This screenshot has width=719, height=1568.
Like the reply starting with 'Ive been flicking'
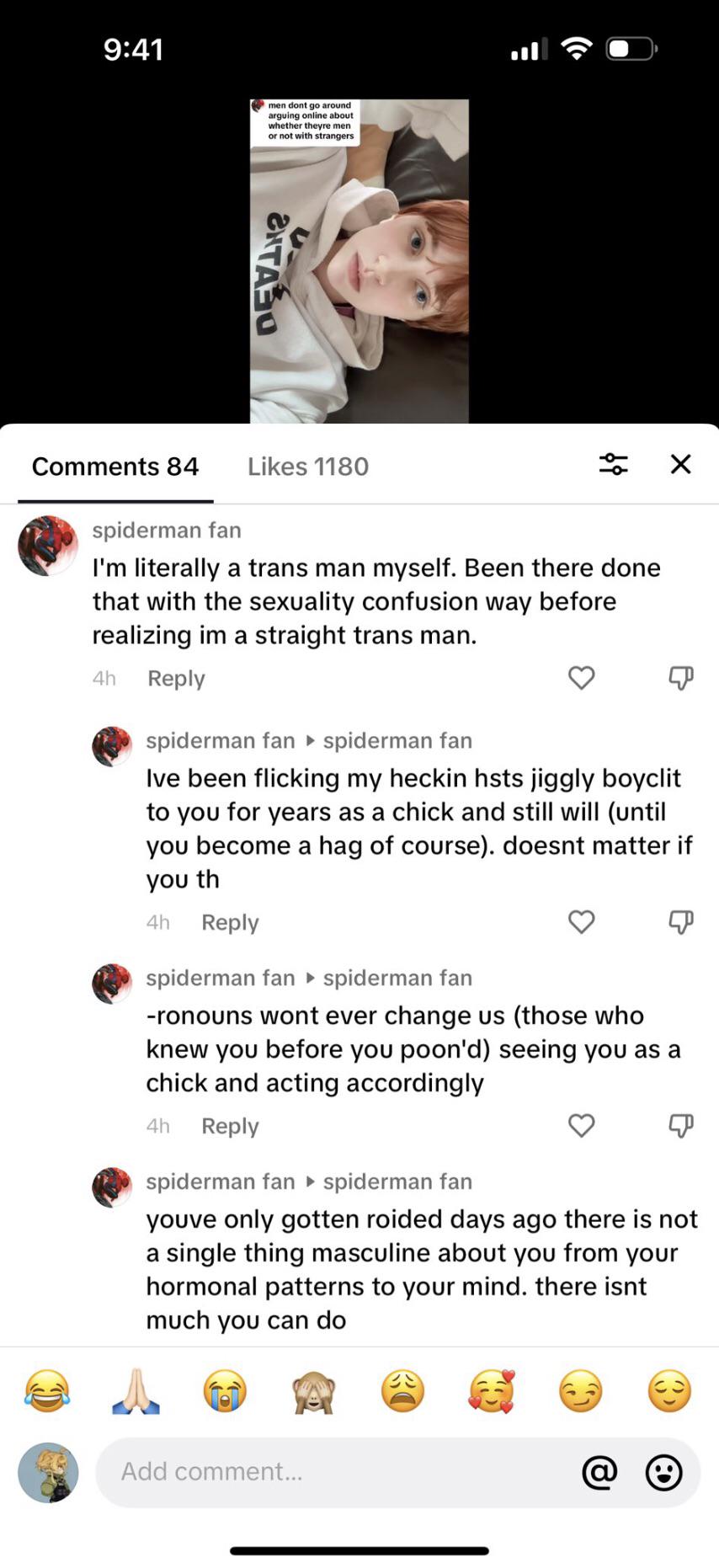pos(581,922)
